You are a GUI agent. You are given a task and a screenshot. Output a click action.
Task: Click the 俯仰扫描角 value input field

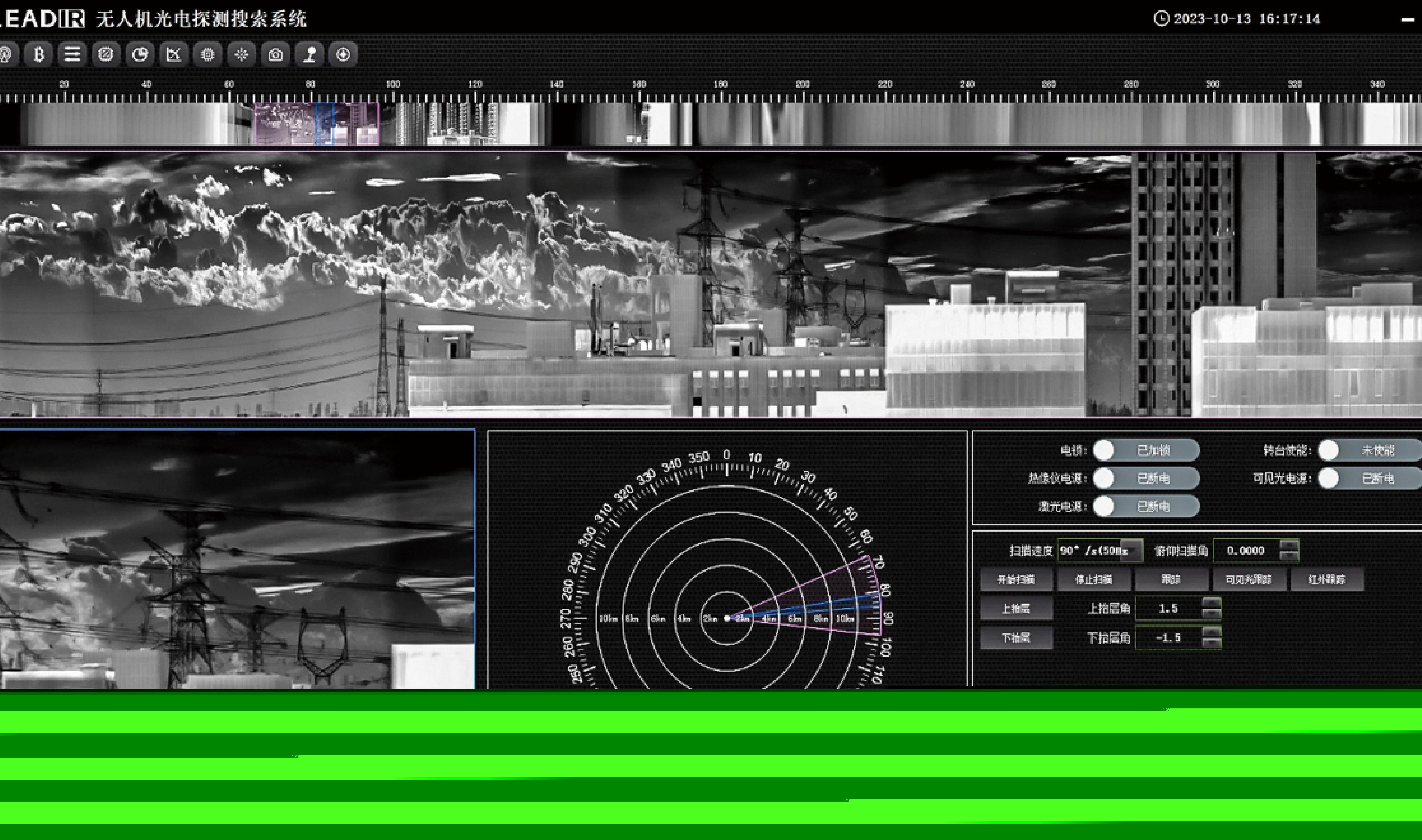click(1246, 551)
